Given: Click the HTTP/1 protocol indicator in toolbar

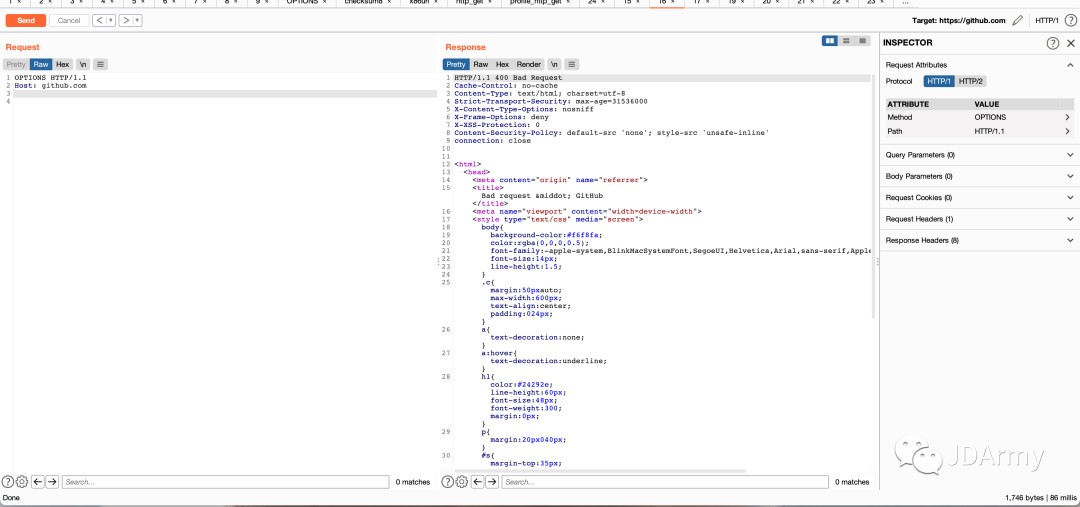Looking at the screenshot, I should [1046, 21].
